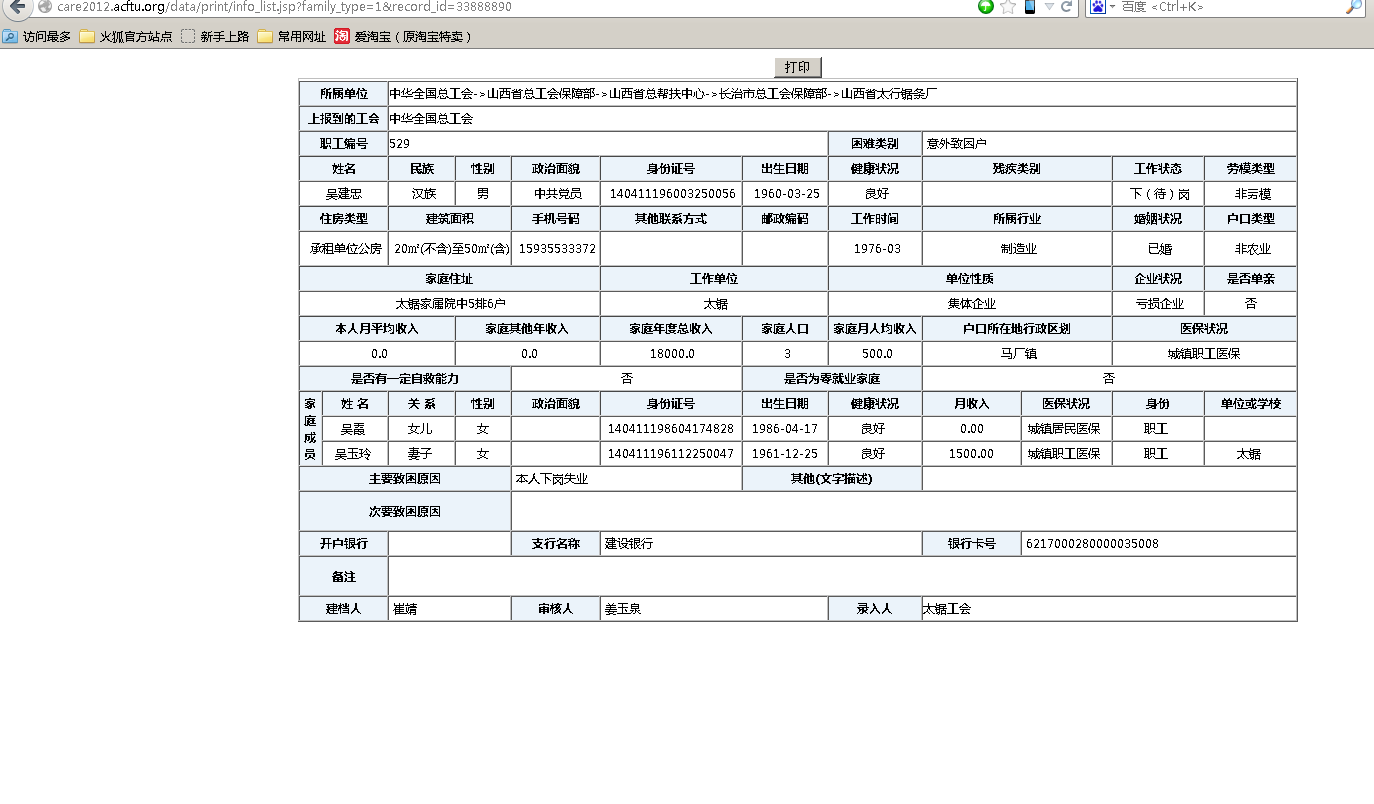Click the 妻子 relationship cell
The width and height of the screenshot is (1374, 804).
422,454
